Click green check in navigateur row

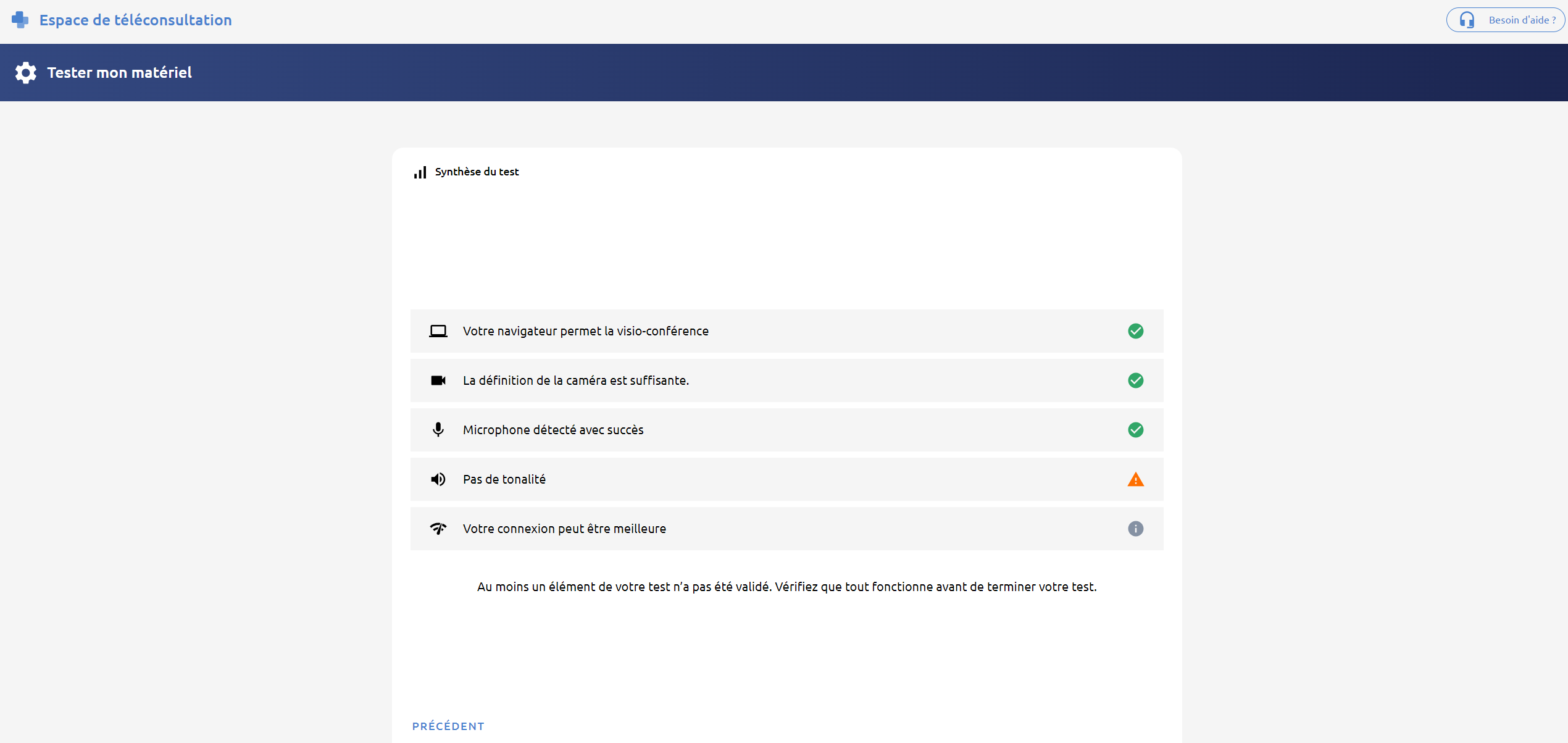click(x=1136, y=331)
